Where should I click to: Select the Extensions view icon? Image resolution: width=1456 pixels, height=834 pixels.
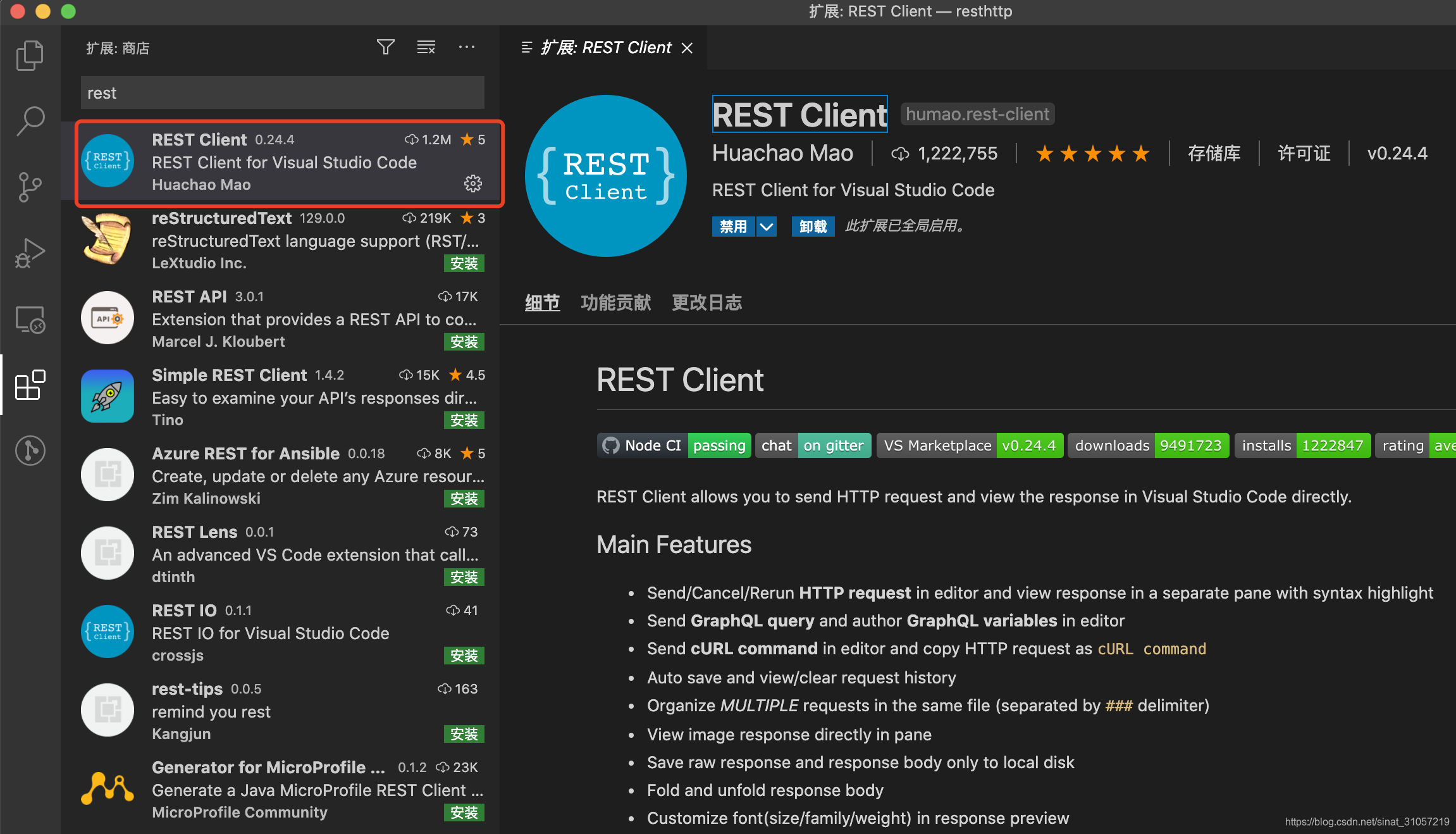(x=30, y=385)
